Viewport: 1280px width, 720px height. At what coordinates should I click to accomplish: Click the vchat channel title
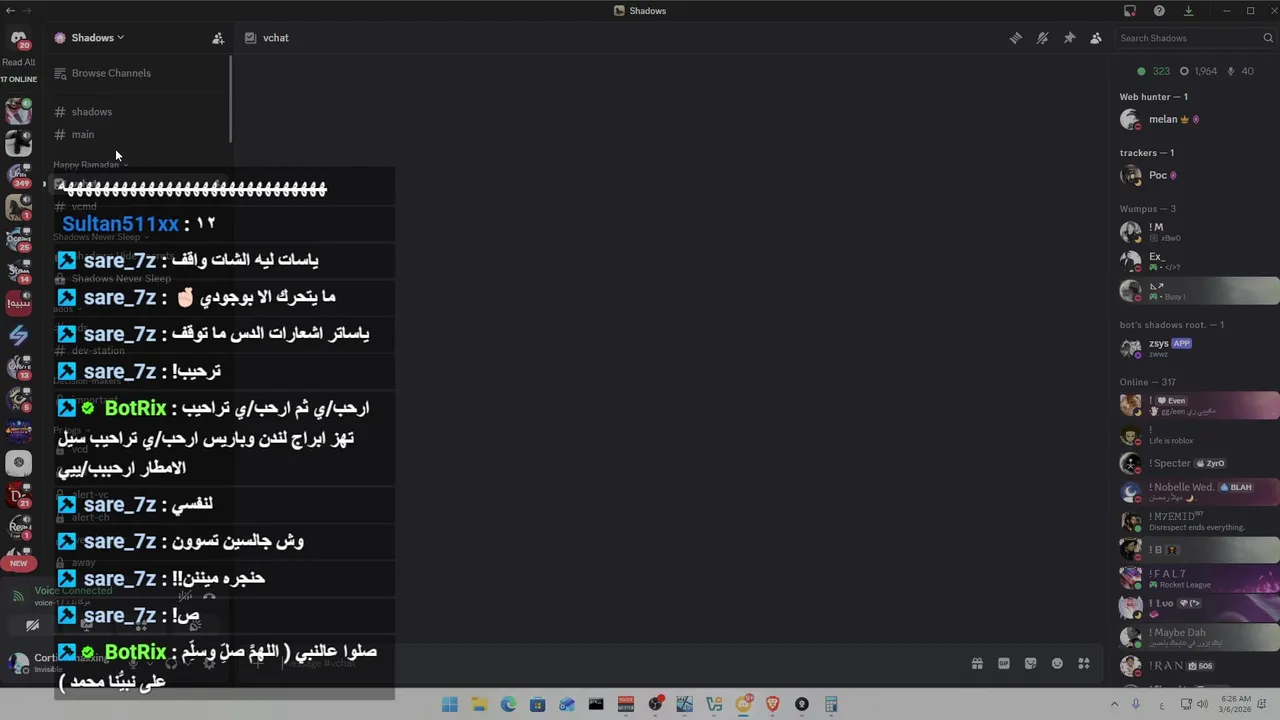click(276, 38)
